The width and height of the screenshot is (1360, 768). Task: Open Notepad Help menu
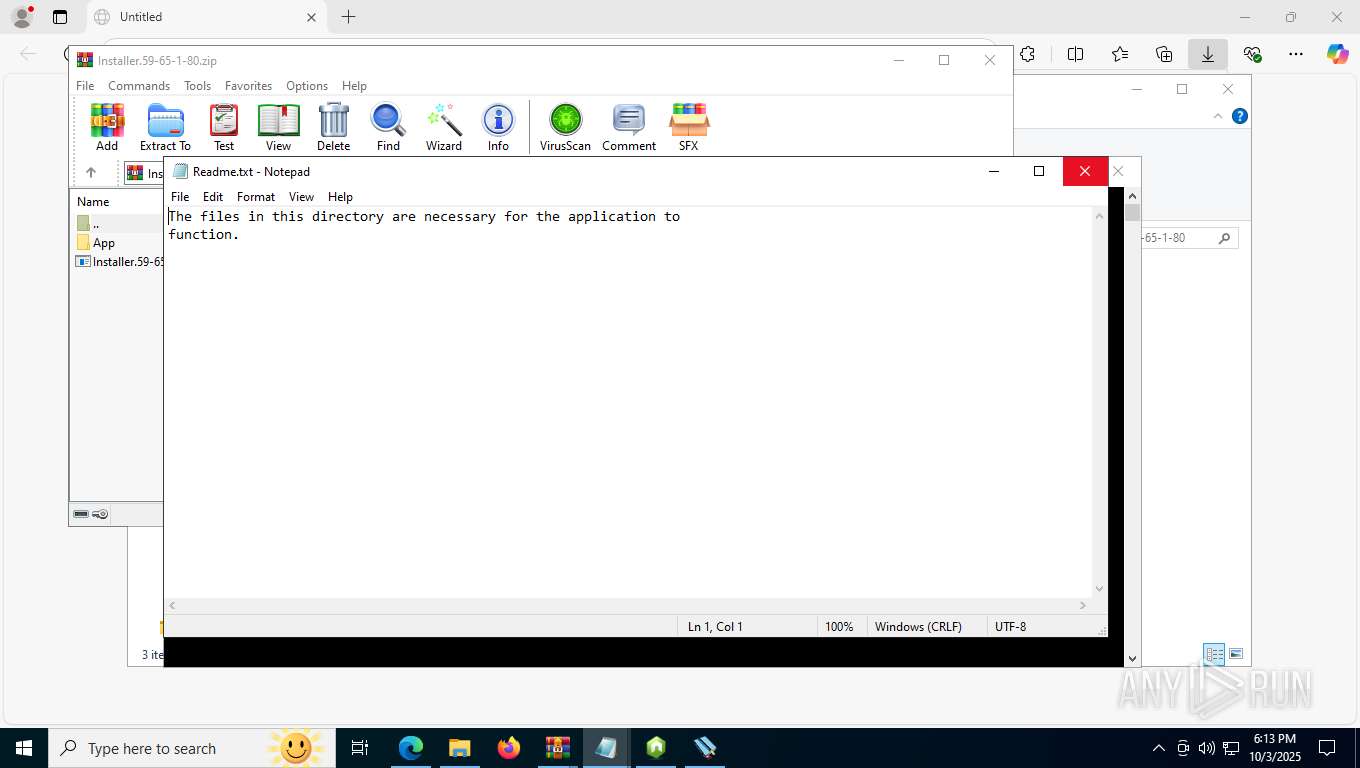point(340,197)
